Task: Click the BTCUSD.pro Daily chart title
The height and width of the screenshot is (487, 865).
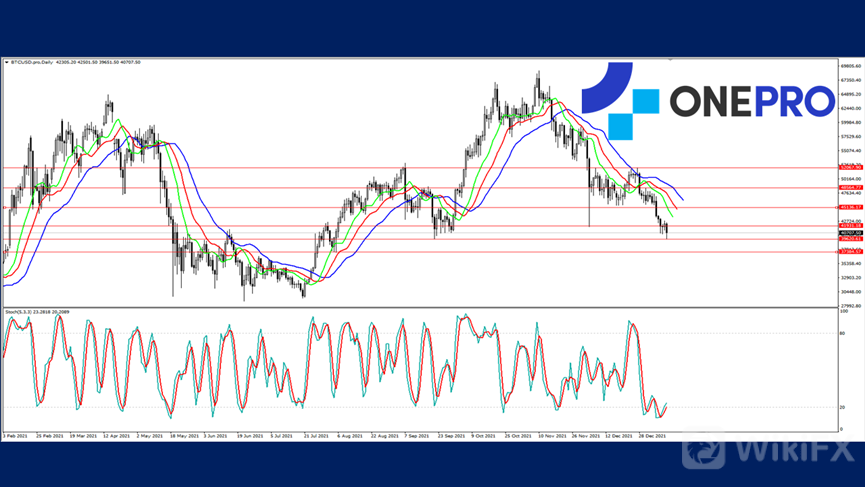Action: click(x=32, y=62)
